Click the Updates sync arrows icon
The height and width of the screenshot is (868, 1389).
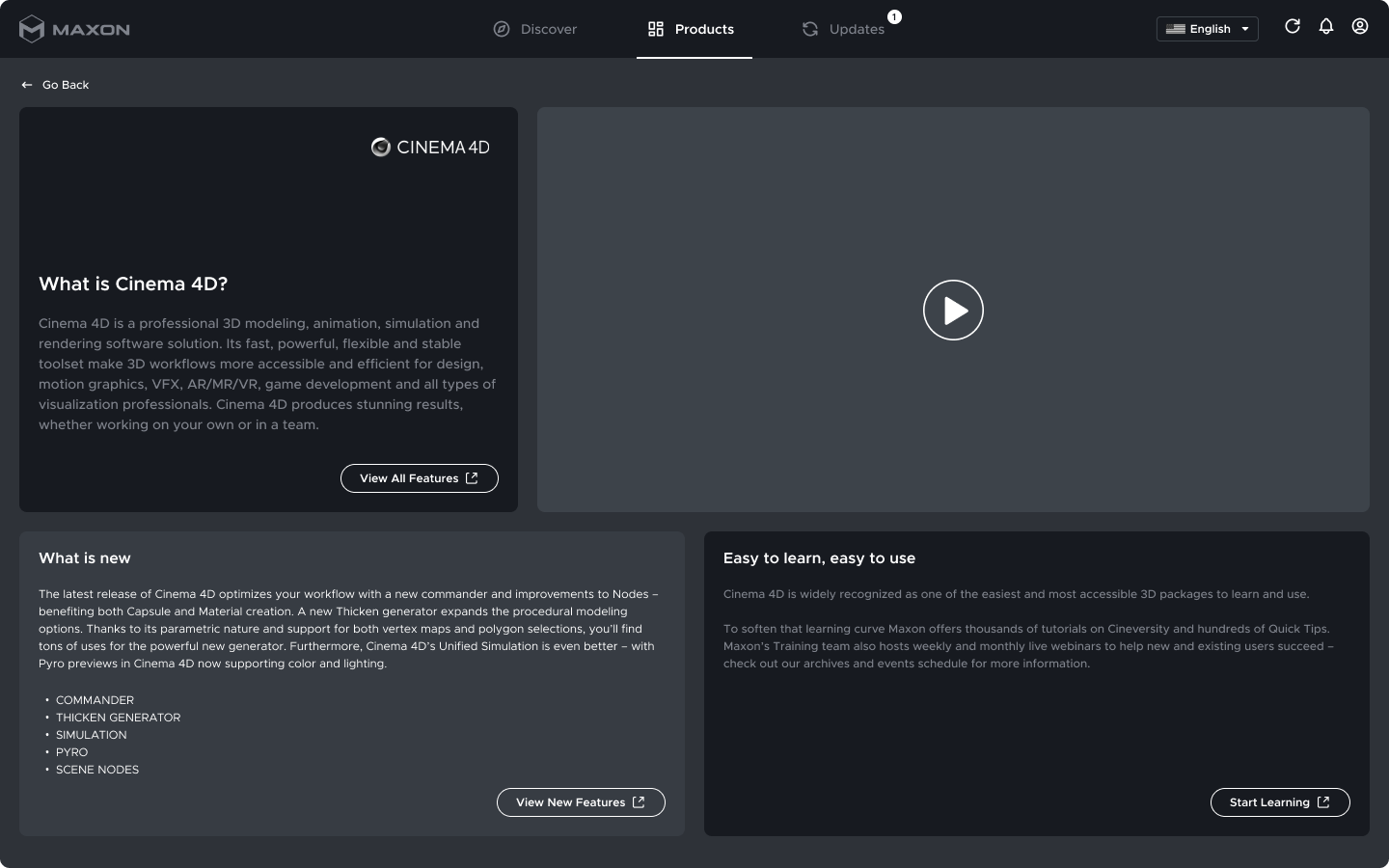[810, 29]
